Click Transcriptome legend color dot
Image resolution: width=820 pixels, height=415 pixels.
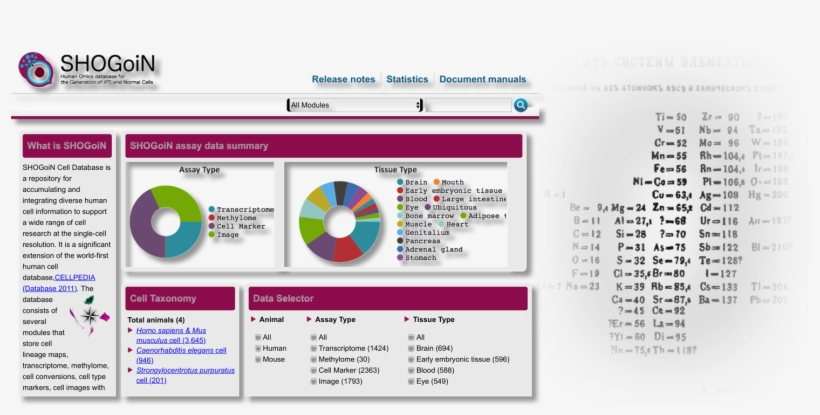[212, 210]
